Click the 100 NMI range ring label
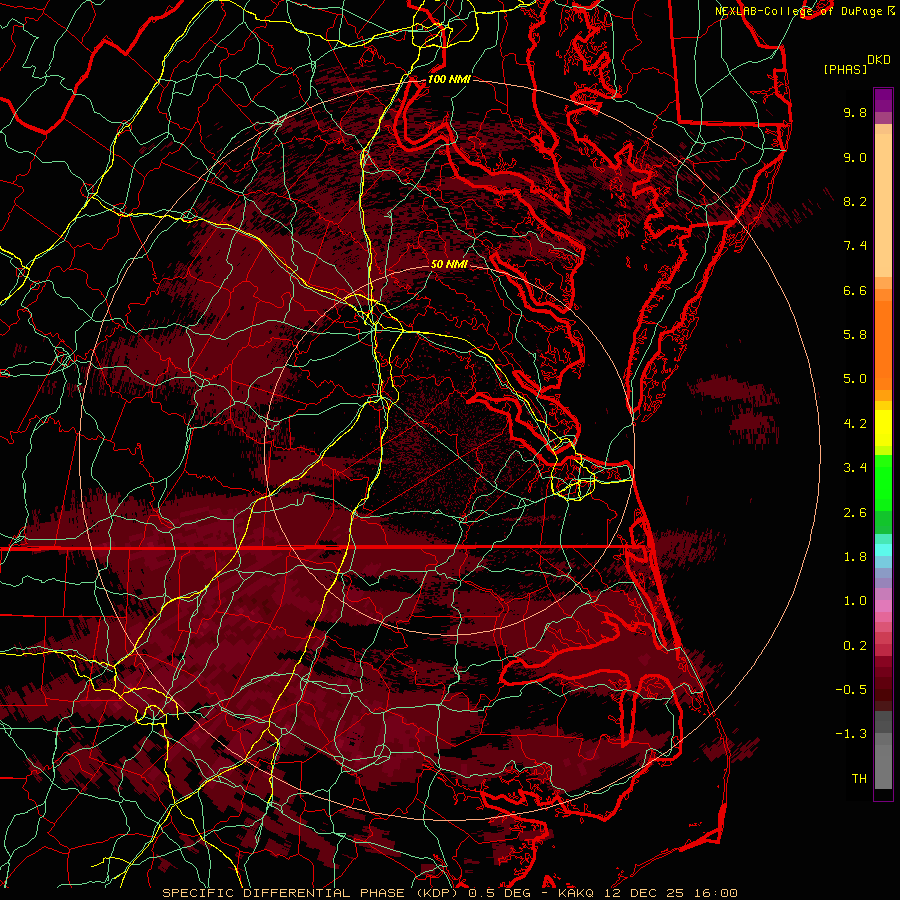 pyautogui.click(x=449, y=79)
